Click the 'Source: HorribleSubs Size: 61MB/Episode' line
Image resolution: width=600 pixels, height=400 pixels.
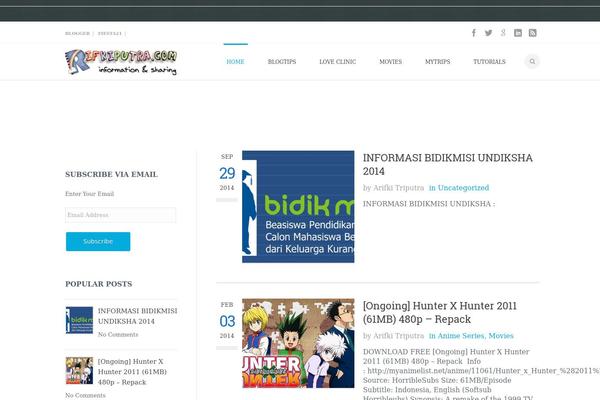pyautogui.click(x=437, y=380)
